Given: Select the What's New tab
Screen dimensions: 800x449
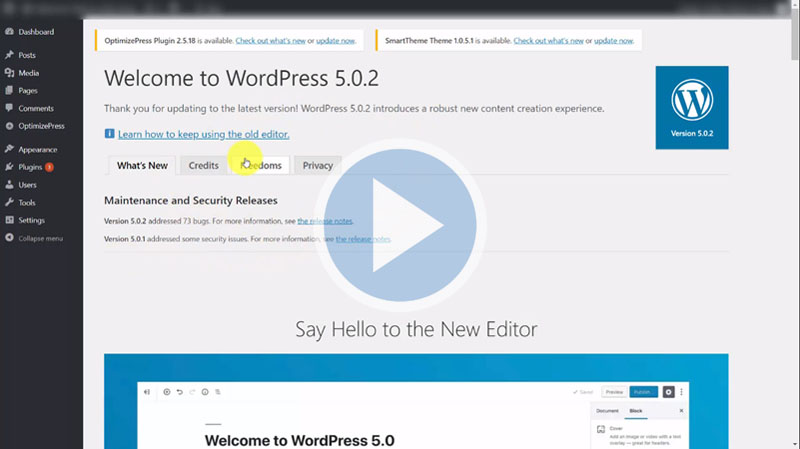Looking at the screenshot, I should [141, 166].
